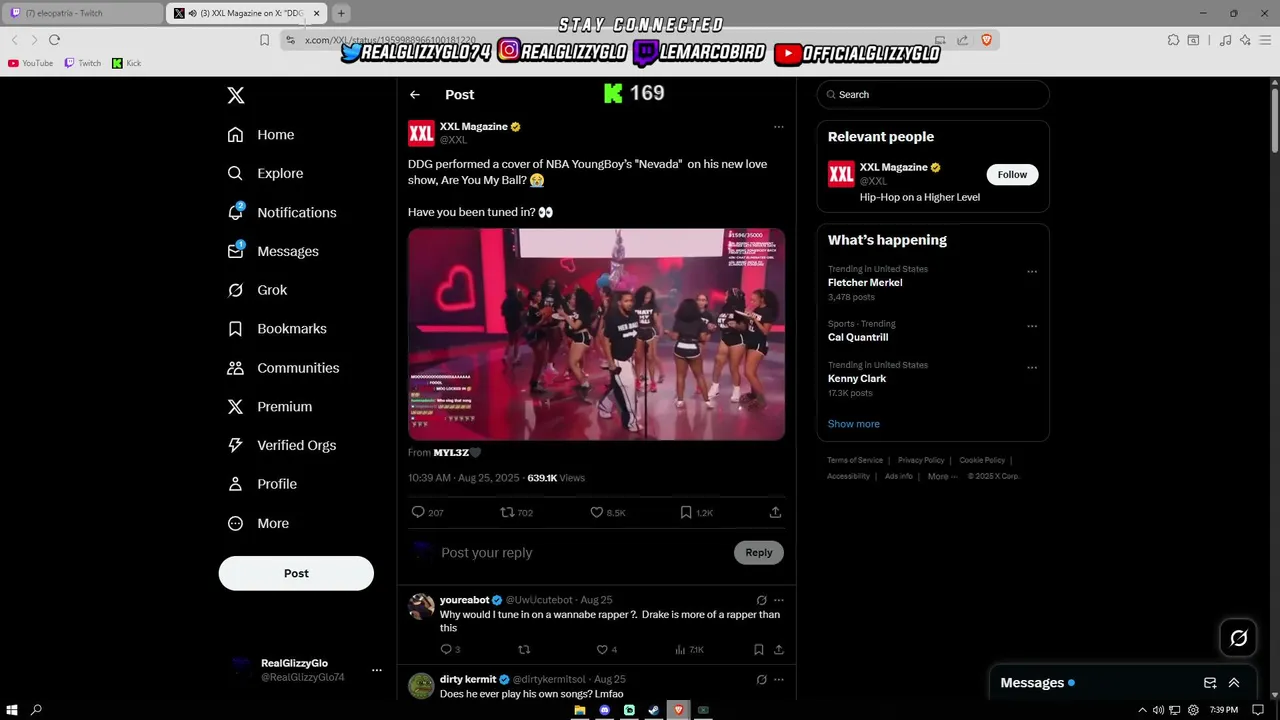Click the Search box on X
The width and height of the screenshot is (1280, 720).
(x=933, y=95)
